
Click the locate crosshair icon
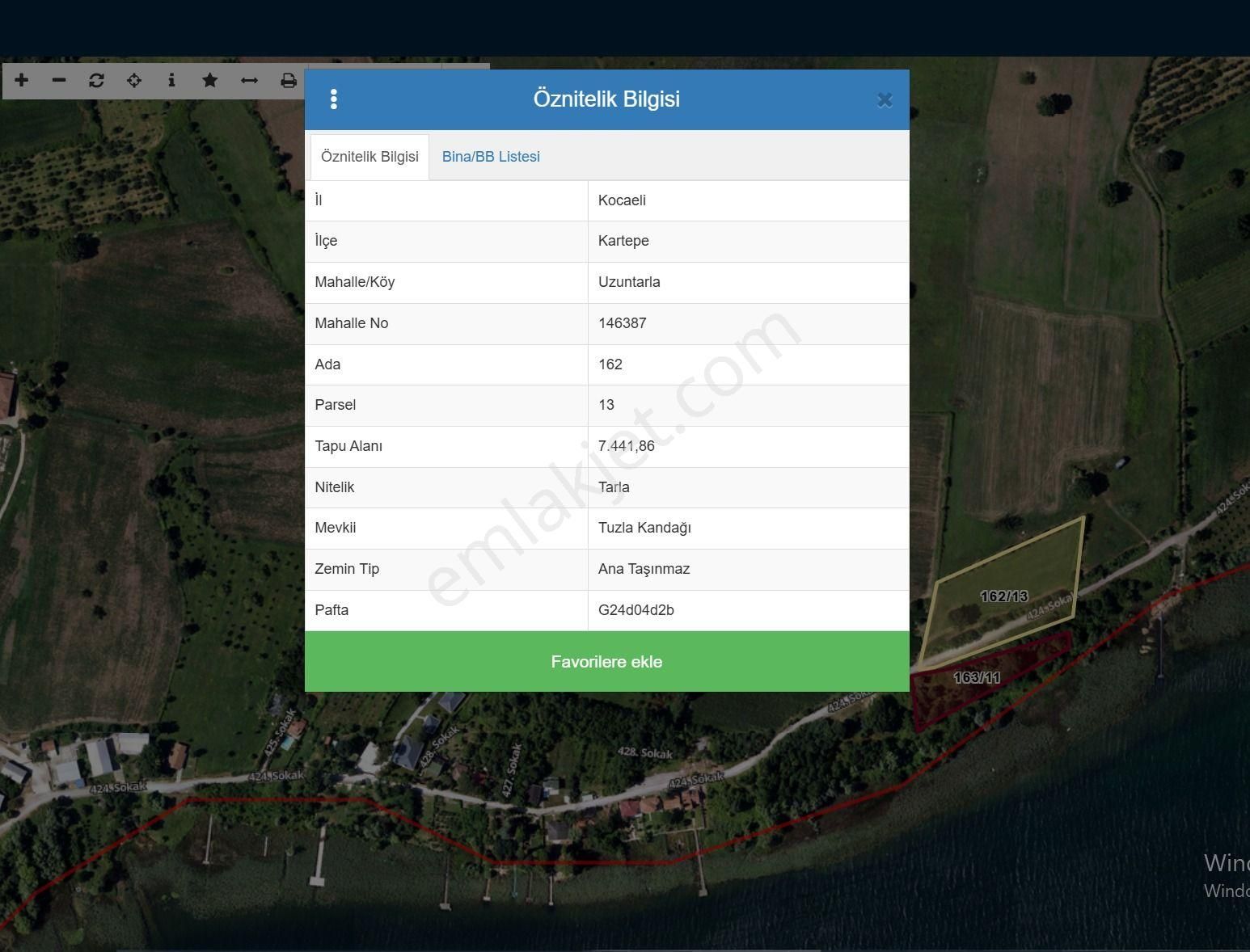[134, 80]
